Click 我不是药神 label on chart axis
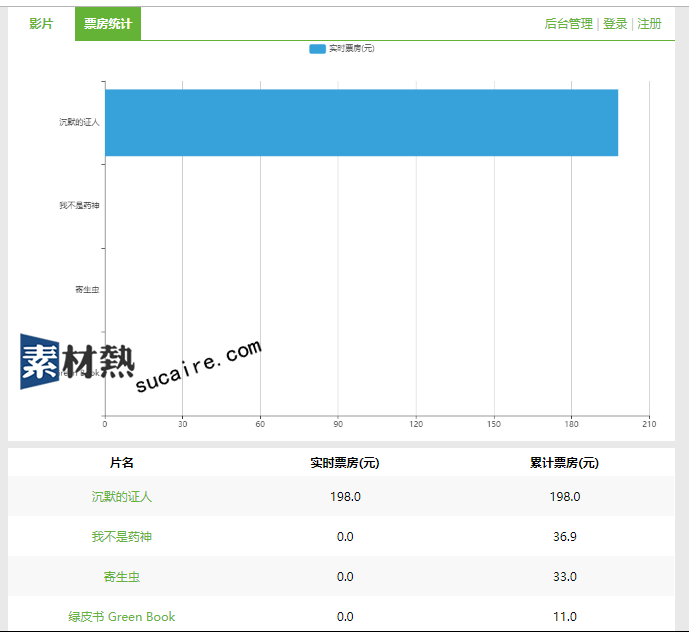 pyautogui.click(x=79, y=206)
